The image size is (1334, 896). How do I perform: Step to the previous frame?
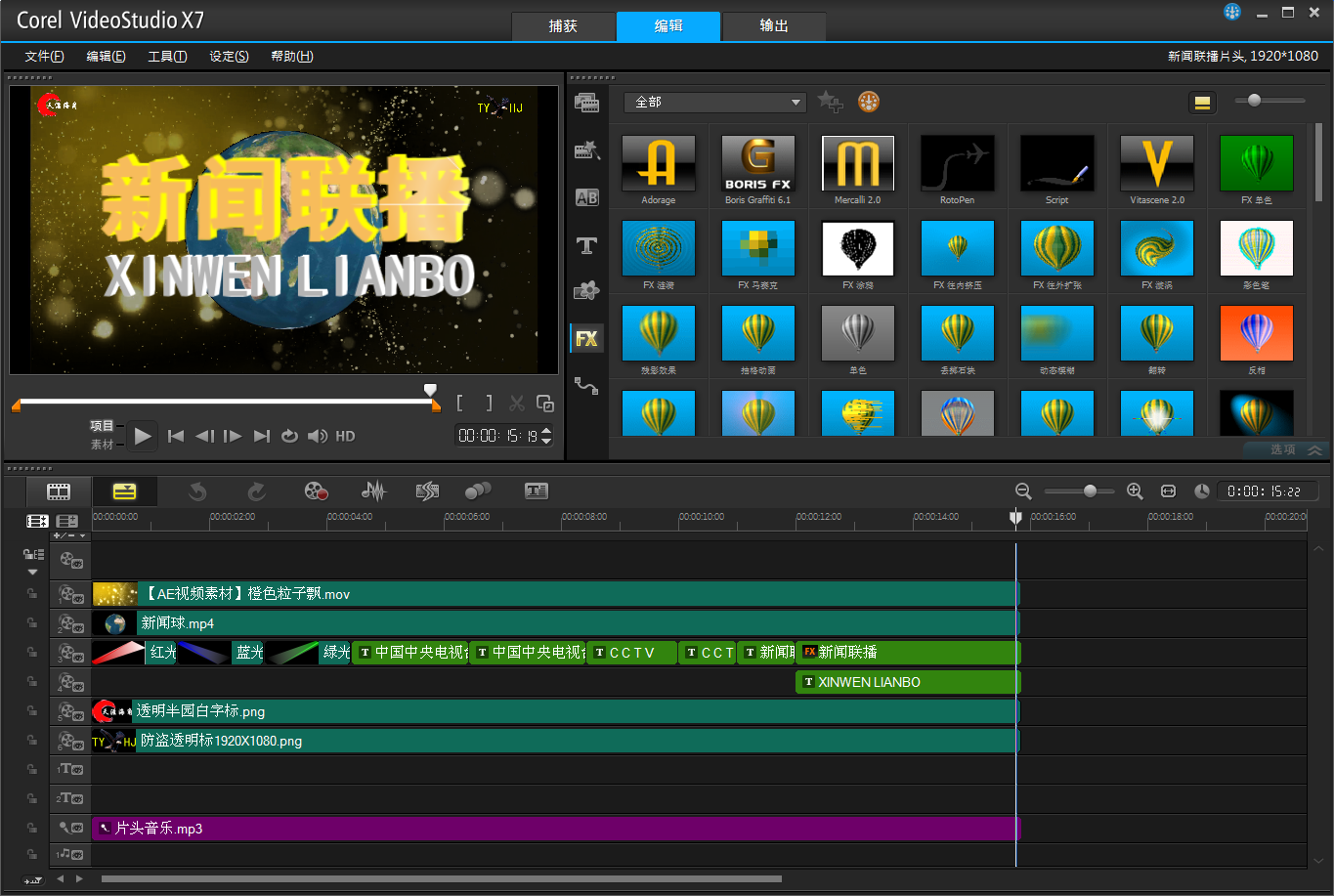204,436
